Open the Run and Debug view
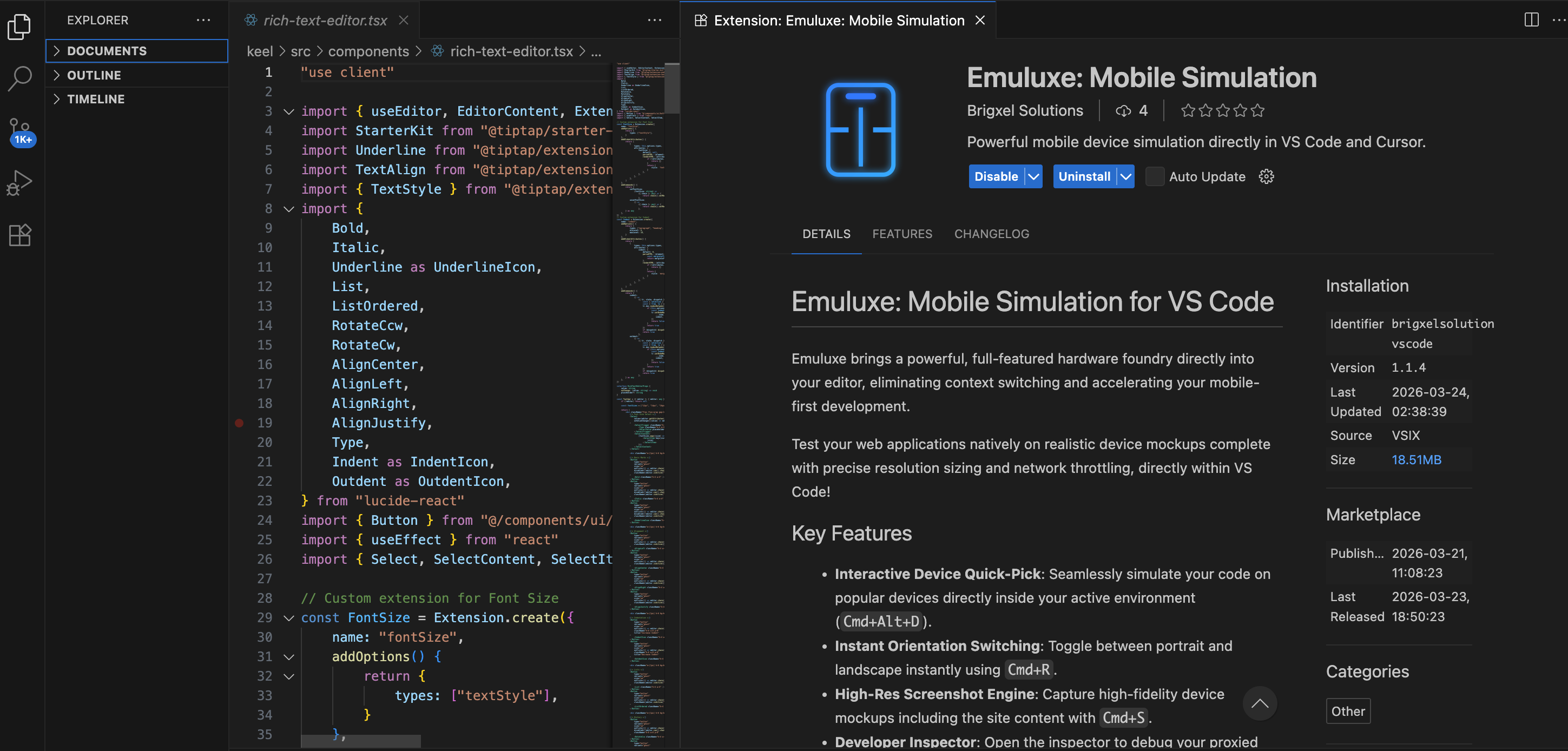Image resolution: width=1568 pixels, height=751 pixels. (19, 182)
